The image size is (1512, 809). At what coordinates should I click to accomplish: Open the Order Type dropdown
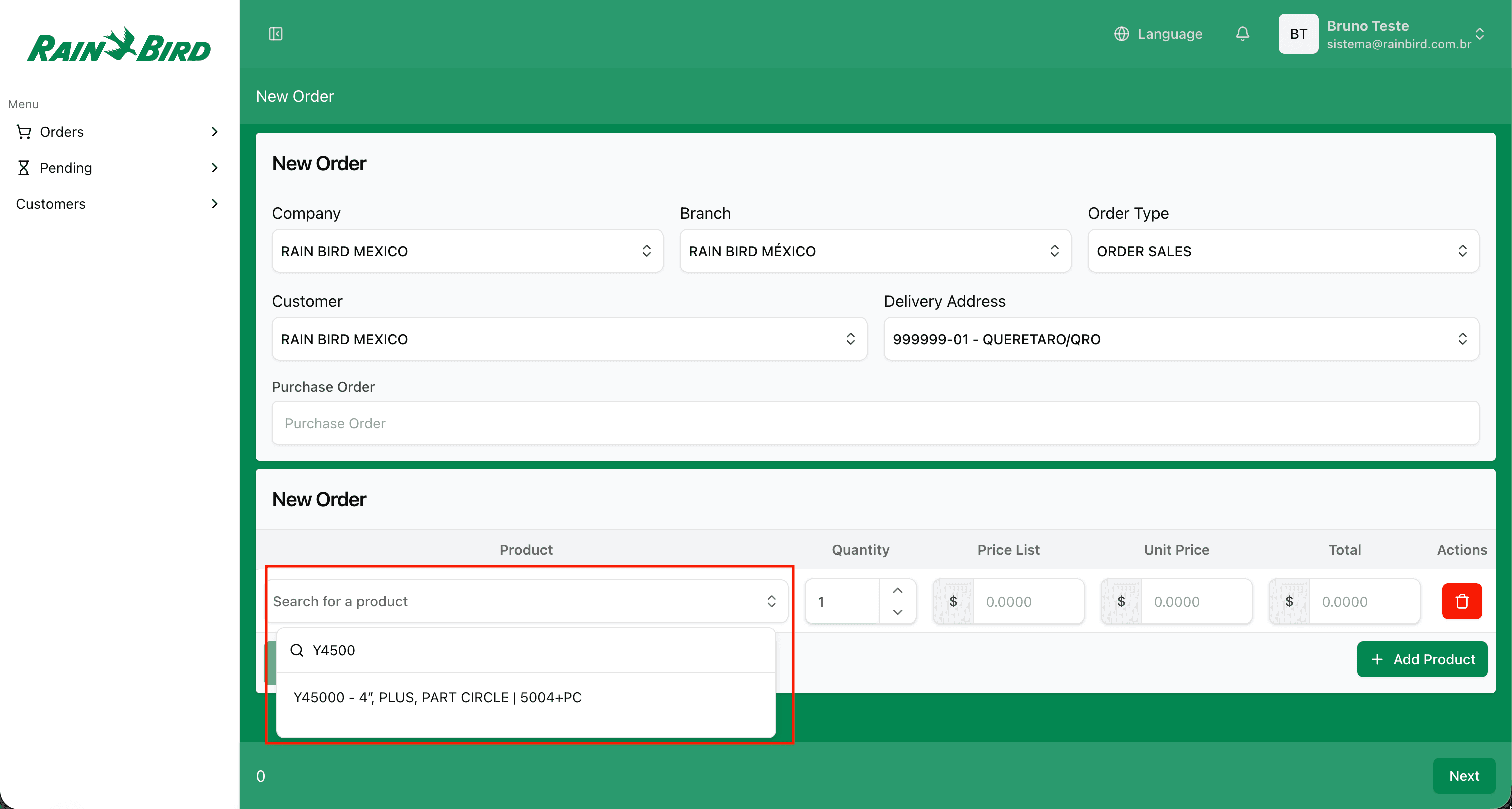click(x=1283, y=251)
